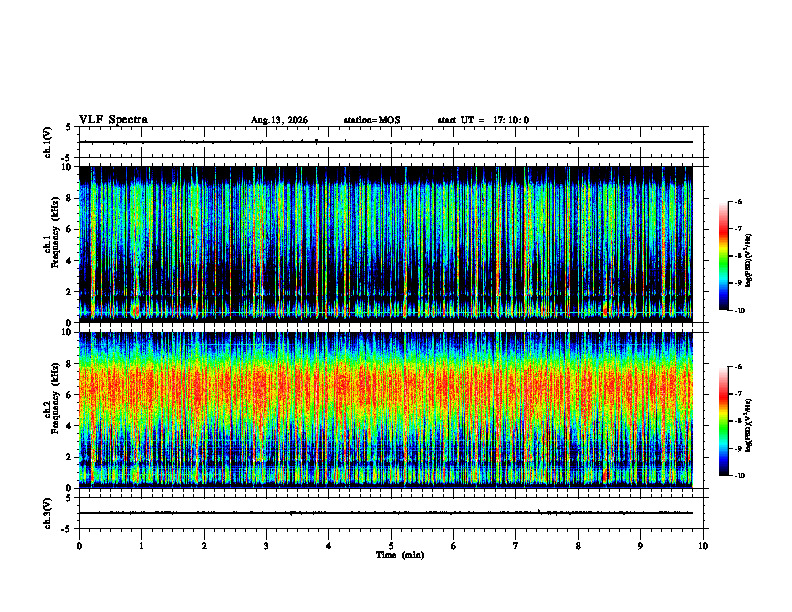792x612 pixels.
Task: Click the ch.1(V) waveform axis label
Action: coord(48,142)
